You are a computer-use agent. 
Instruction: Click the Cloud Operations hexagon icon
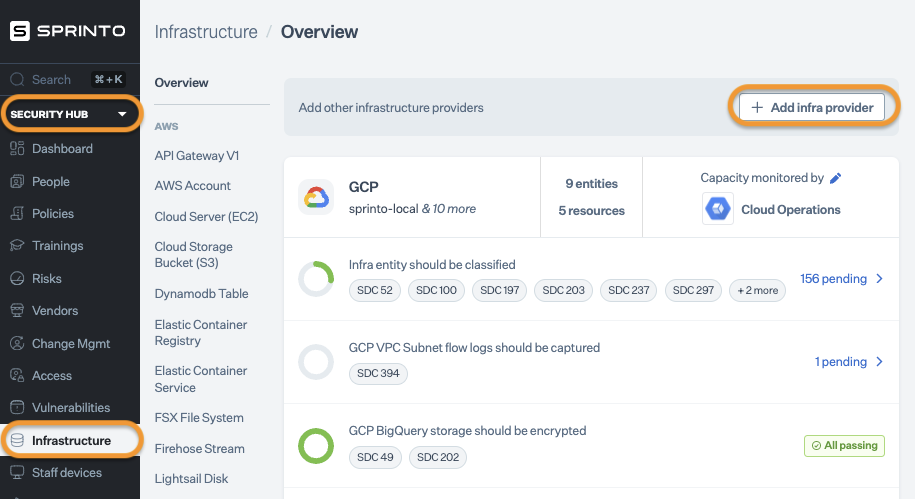718,209
